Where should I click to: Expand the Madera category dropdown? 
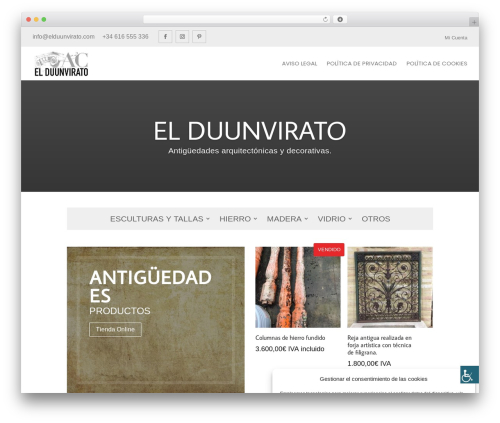287,219
